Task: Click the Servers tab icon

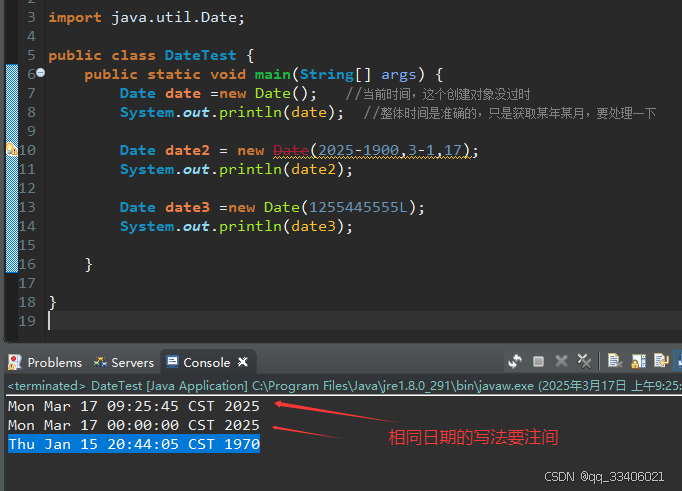Action: tap(100, 362)
